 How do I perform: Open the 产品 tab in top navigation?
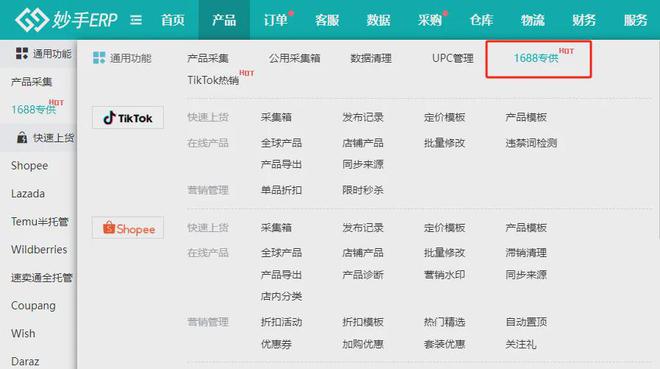(x=224, y=20)
